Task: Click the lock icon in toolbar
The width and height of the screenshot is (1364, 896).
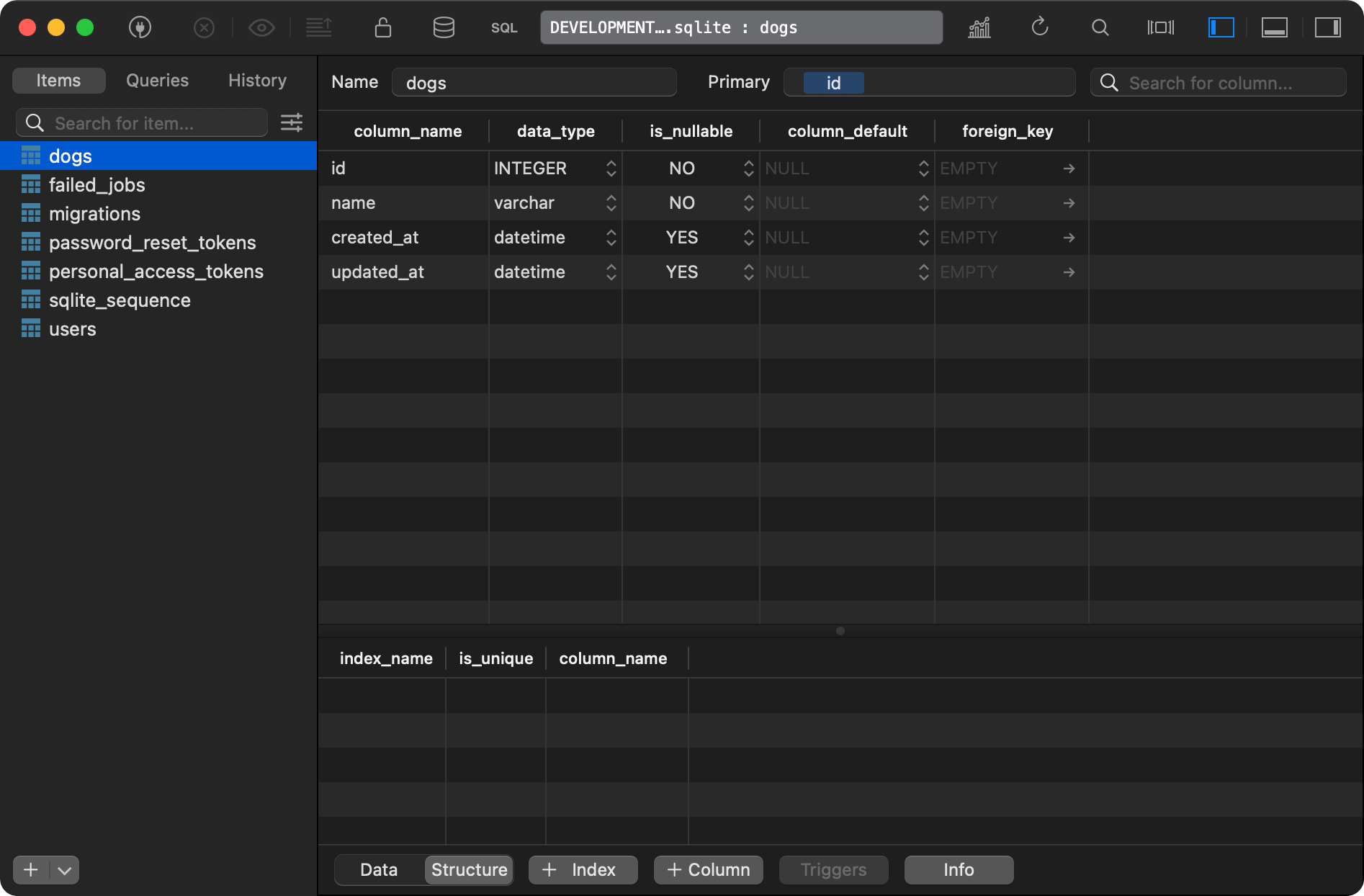Action: [x=383, y=28]
